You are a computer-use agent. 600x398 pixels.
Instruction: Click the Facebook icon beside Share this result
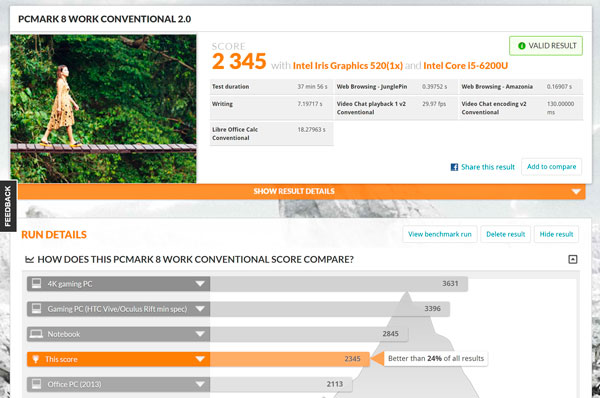coord(454,167)
